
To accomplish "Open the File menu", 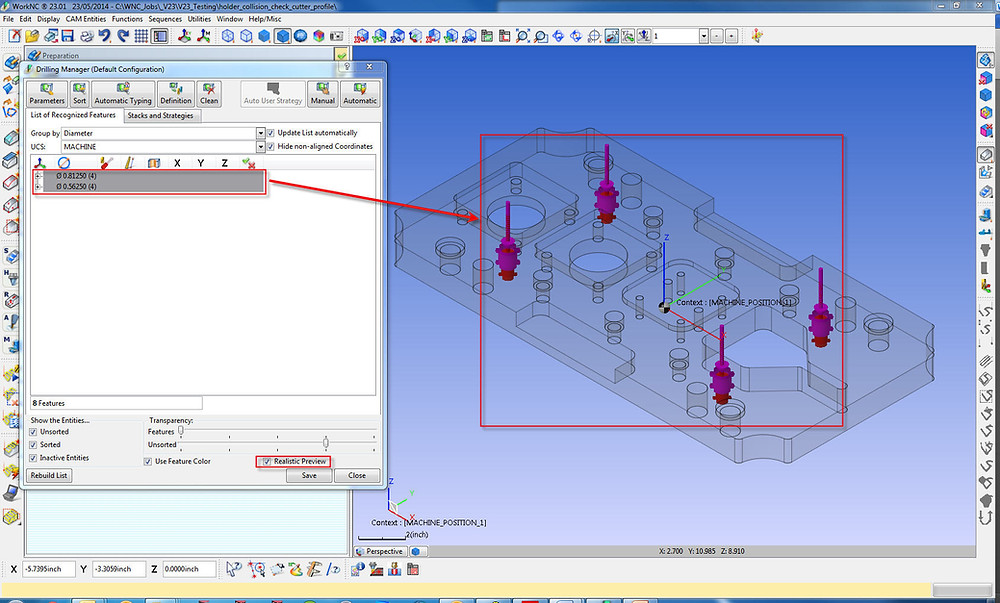I will click(8, 19).
